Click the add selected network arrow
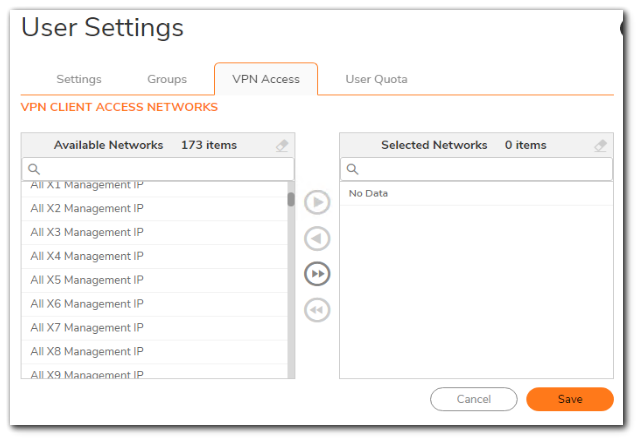Screen dimensions: 641x443 click(317, 203)
